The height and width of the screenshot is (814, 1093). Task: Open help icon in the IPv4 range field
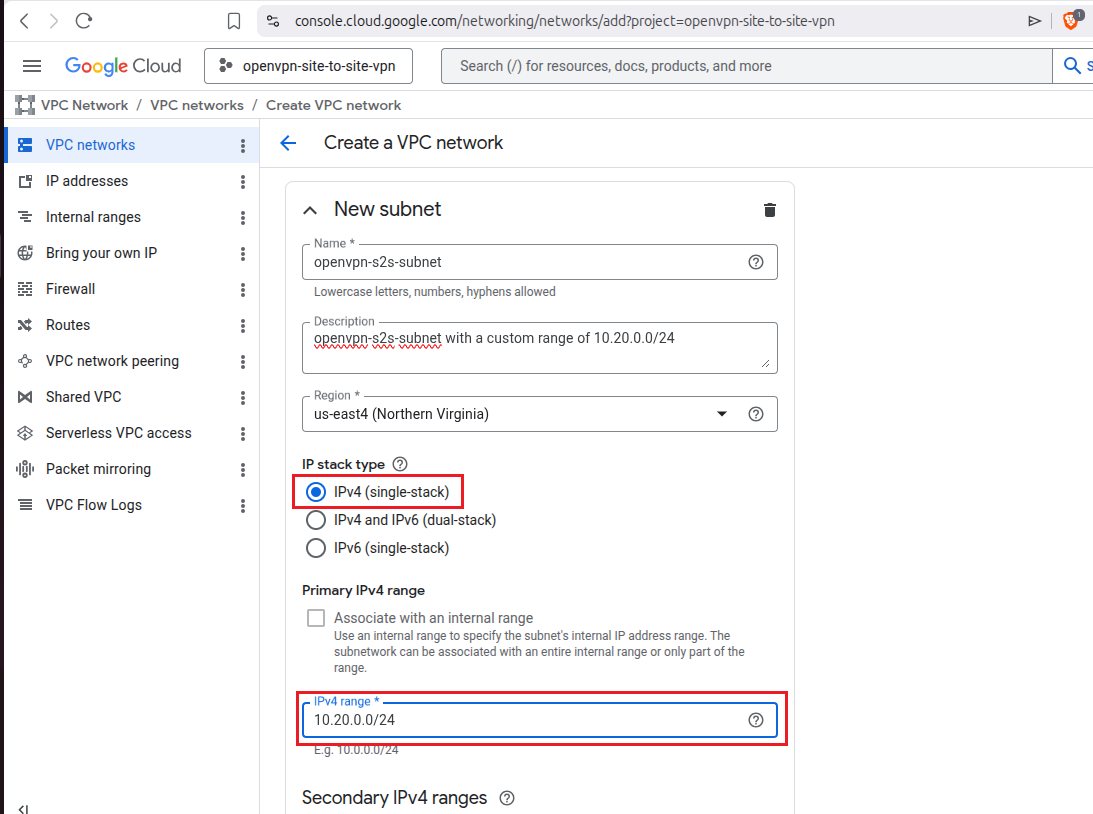756,720
